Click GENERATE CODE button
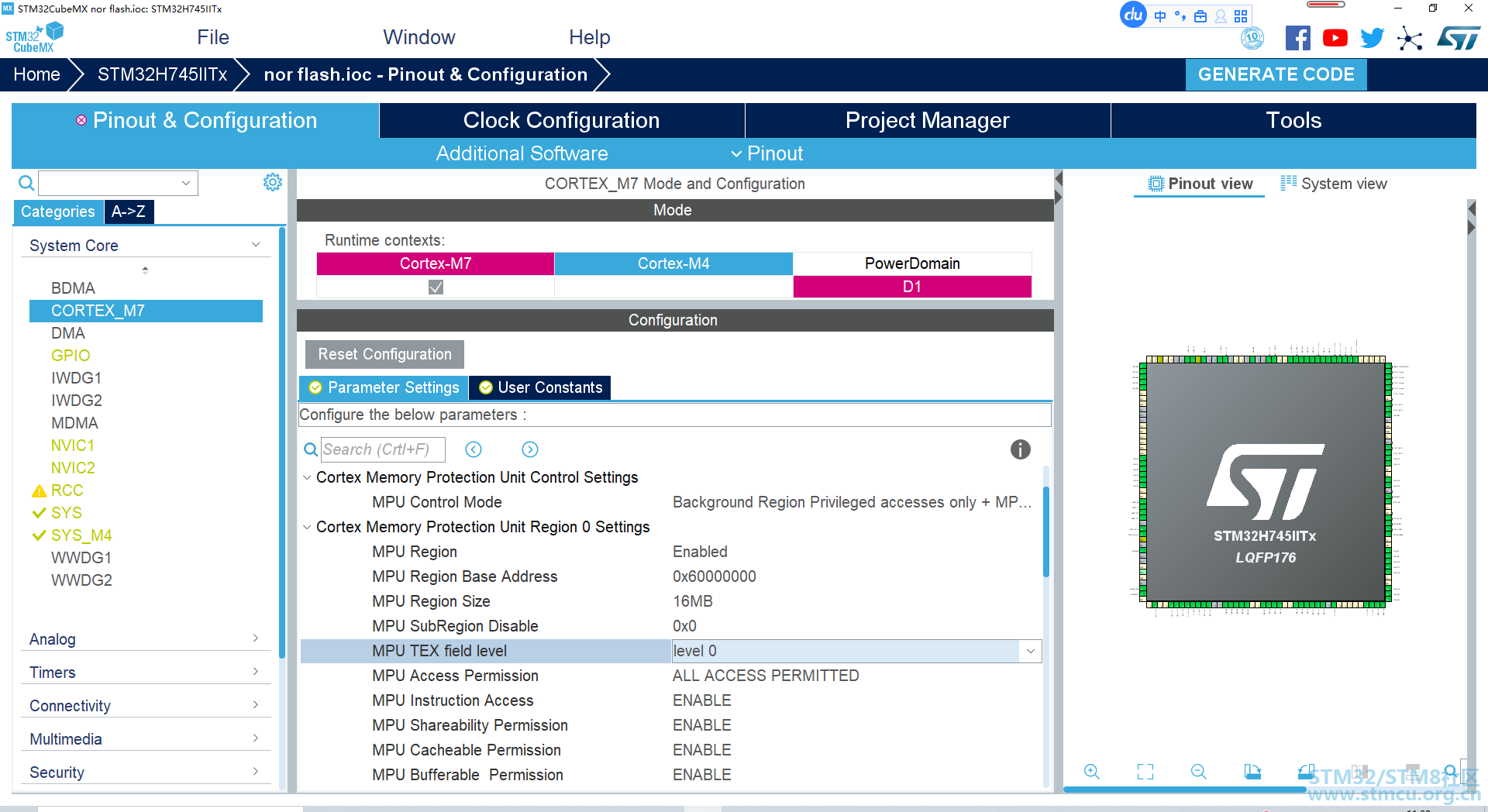 [1276, 74]
